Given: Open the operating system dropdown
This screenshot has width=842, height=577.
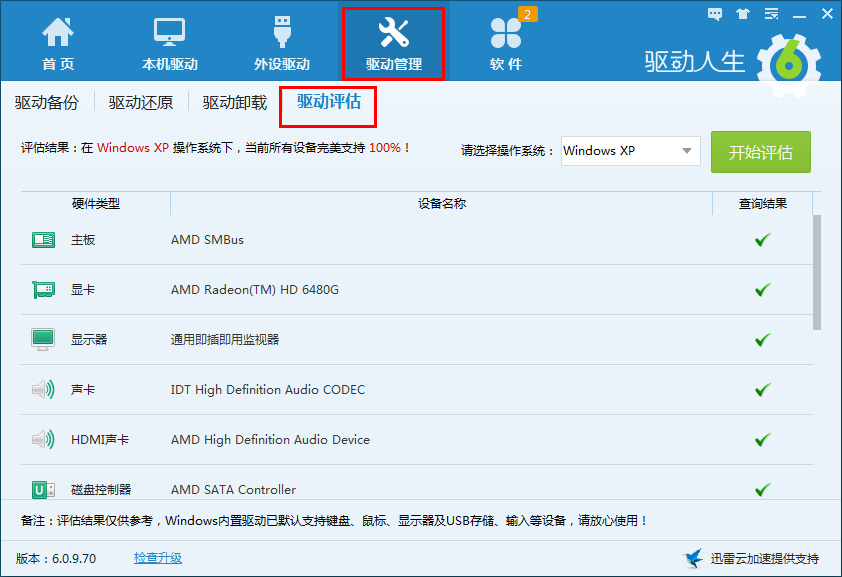Looking at the screenshot, I should [x=630, y=151].
